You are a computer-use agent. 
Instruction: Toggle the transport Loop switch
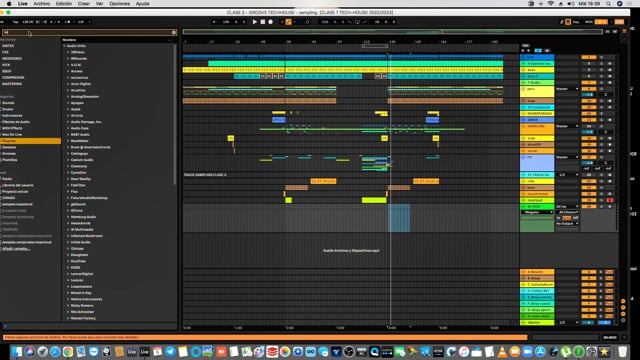[357, 22]
